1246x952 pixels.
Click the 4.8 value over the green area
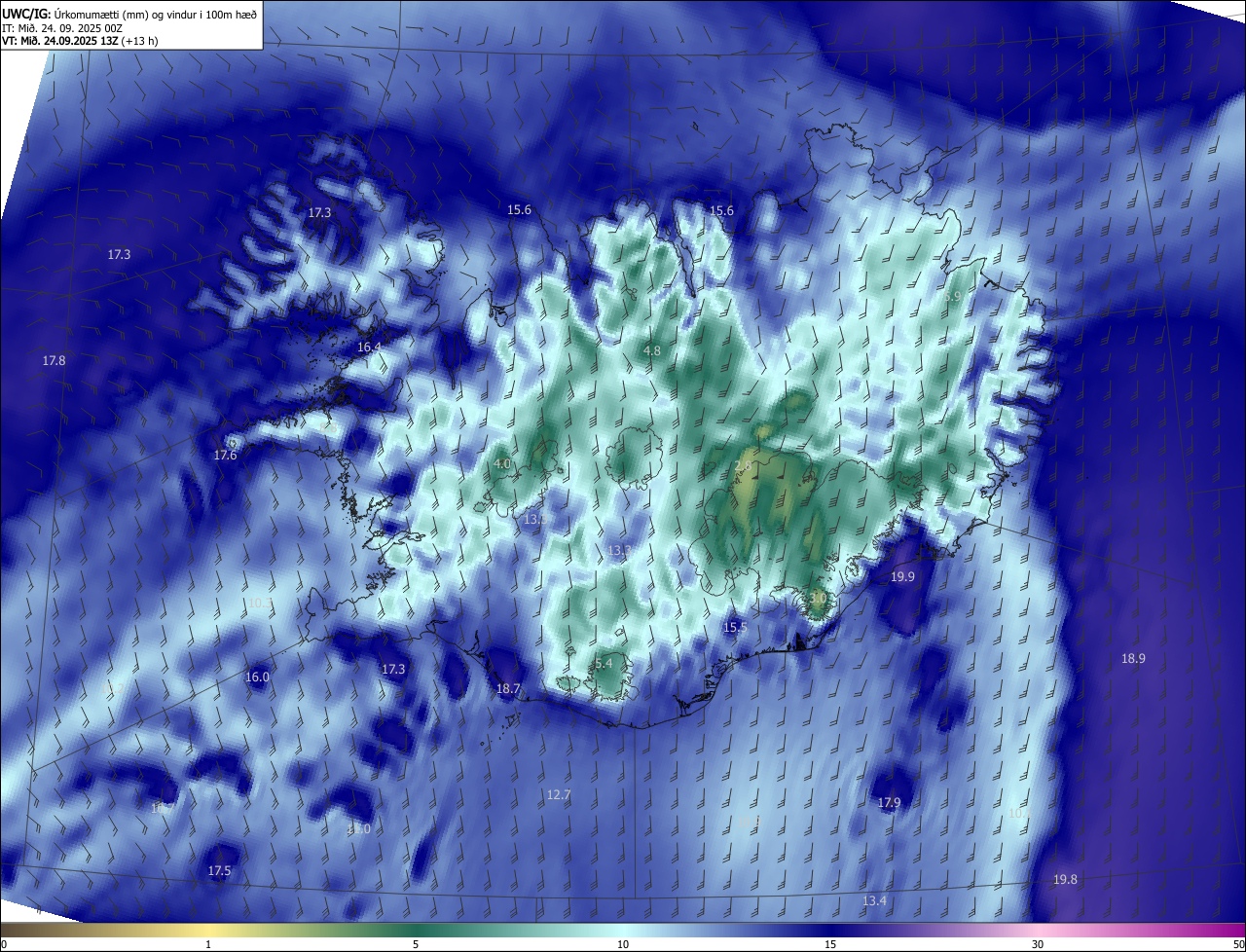pos(652,350)
